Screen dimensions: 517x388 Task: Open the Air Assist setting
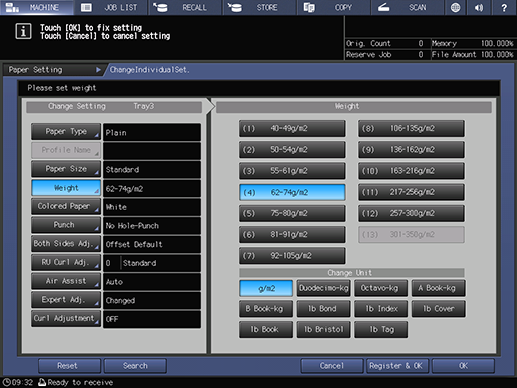point(66,281)
